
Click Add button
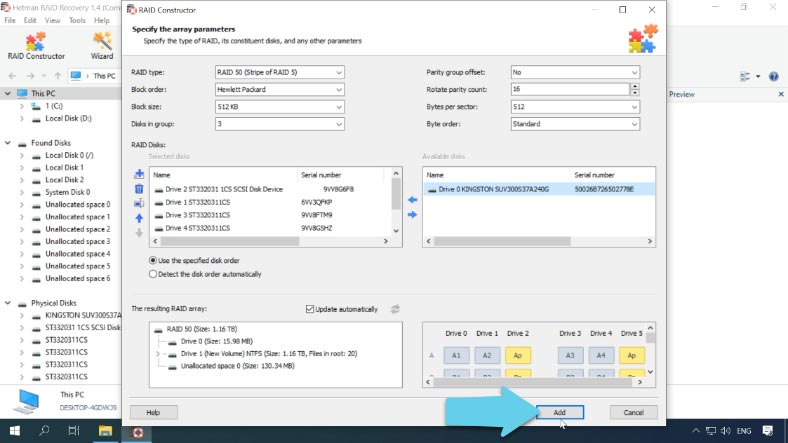[x=559, y=412]
